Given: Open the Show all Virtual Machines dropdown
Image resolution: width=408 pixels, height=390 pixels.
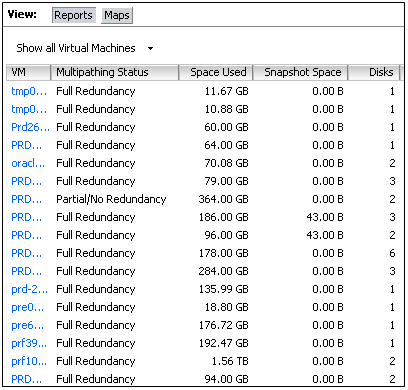Looking at the screenshot, I should point(85,48).
